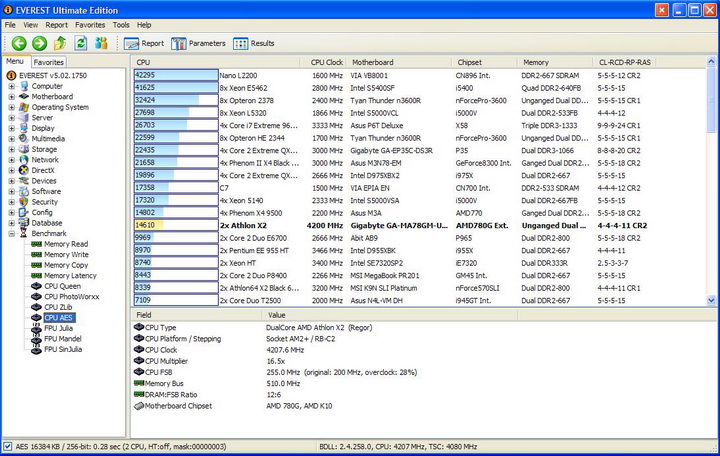Sort by the CPU Clock column header

324,62
